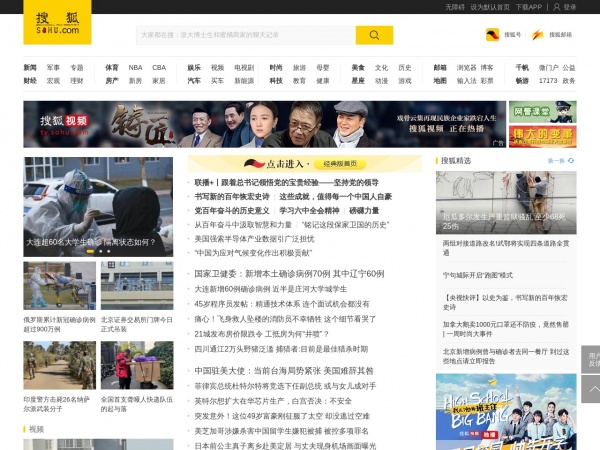Click the yellow search magnifier button
The image size is (600, 450).
tap(374, 35)
